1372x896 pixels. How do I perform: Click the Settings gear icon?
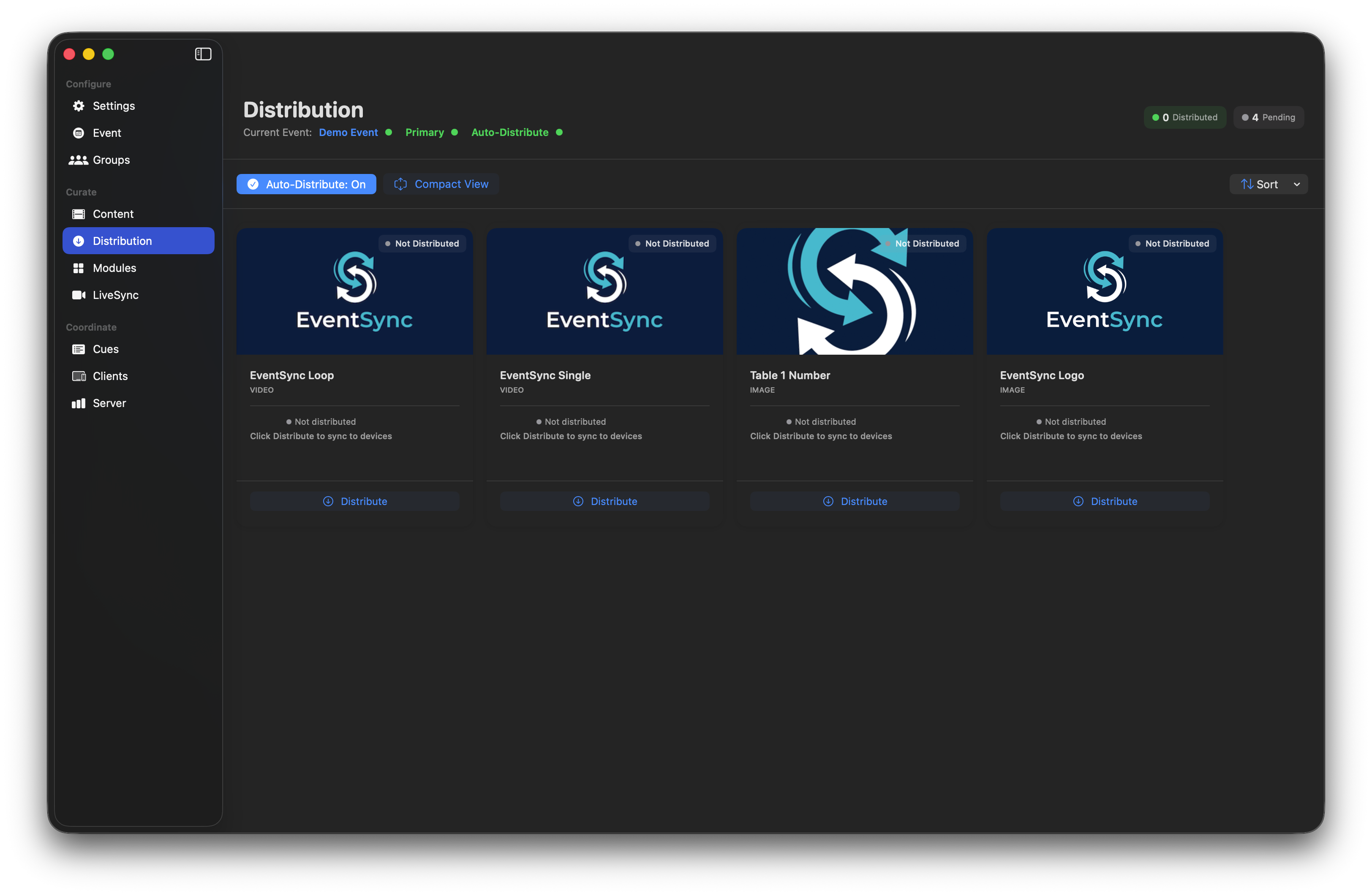point(79,106)
